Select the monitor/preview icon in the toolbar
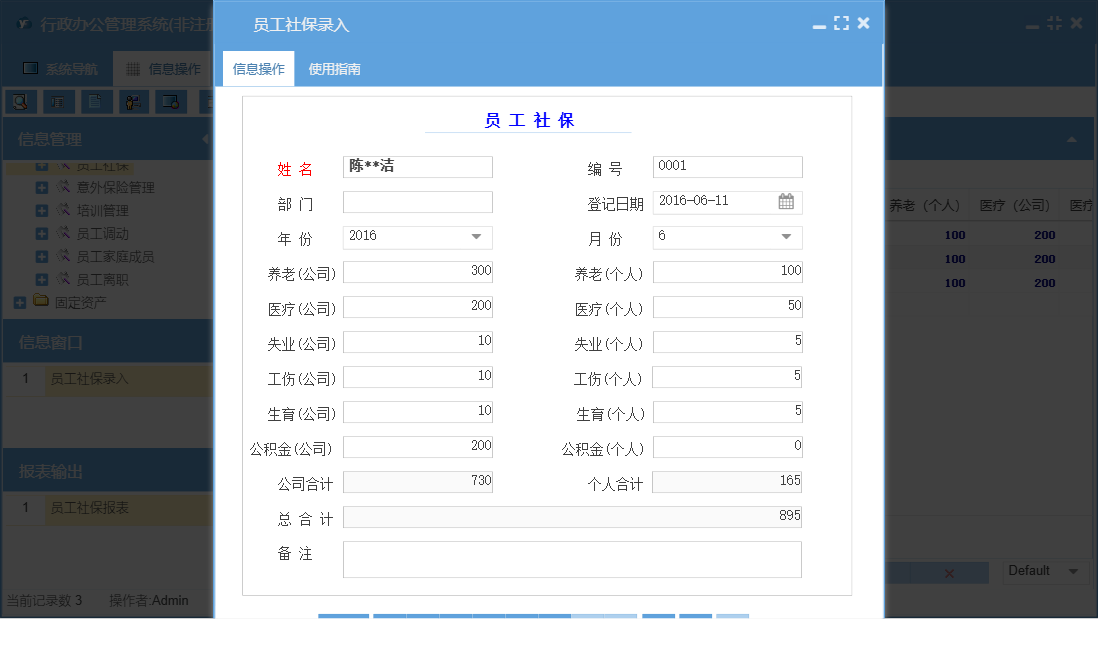This screenshot has width=1098, height=655. [x=170, y=101]
